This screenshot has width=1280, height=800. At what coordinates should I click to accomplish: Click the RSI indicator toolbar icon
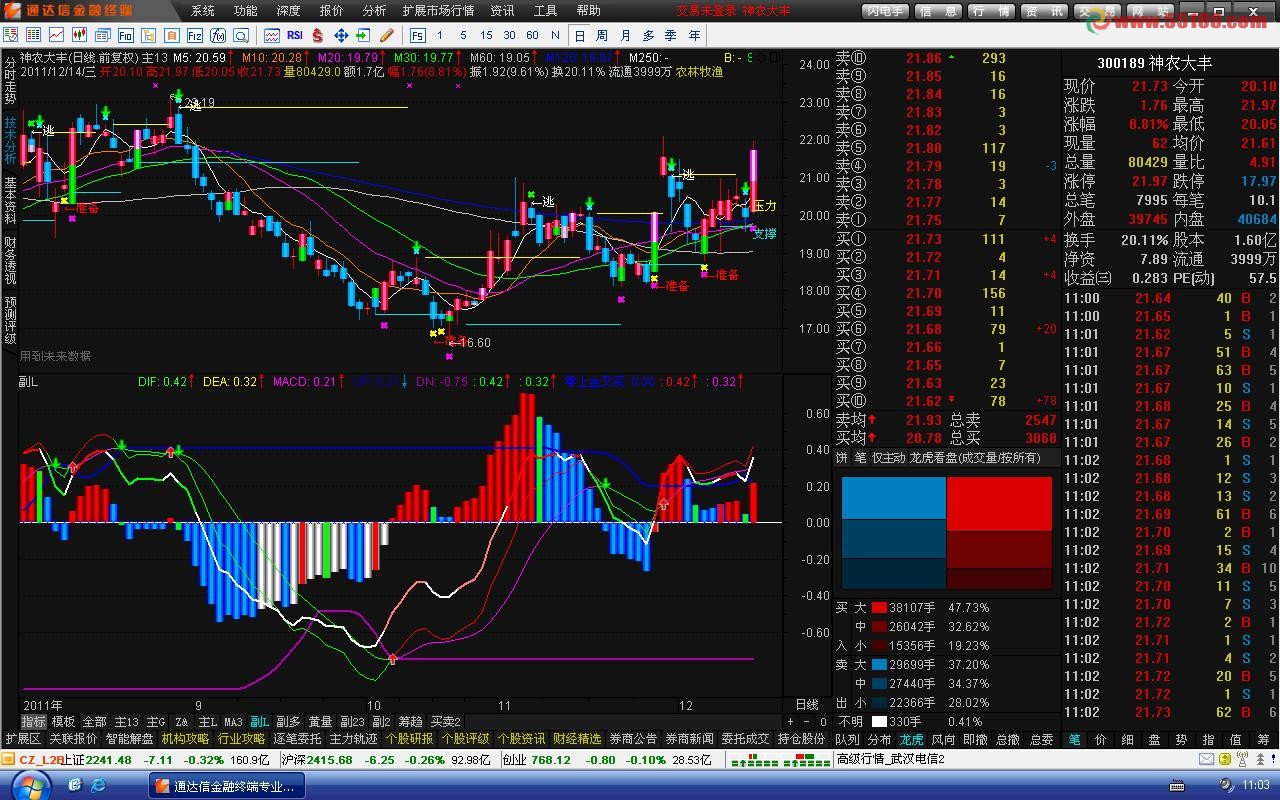(x=295, y=35)
